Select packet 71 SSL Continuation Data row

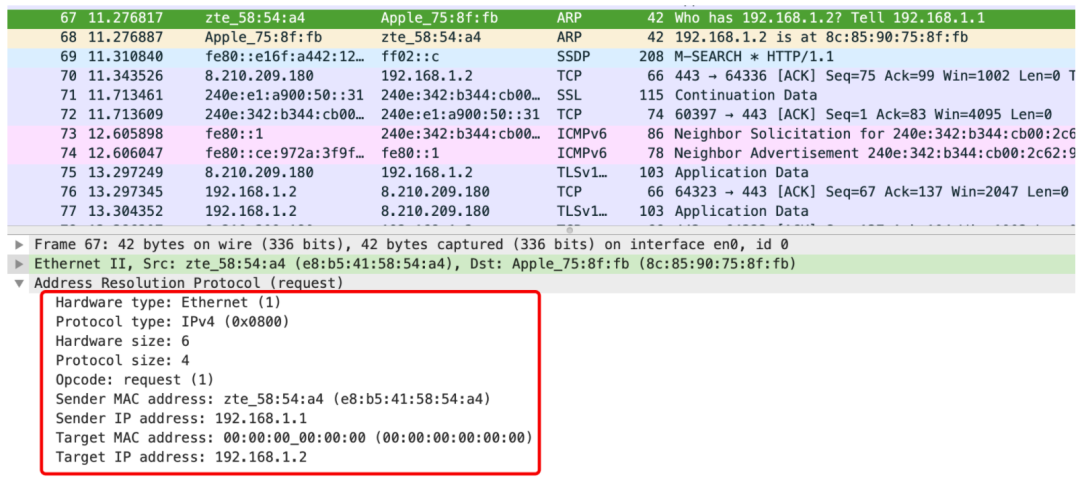pyautogui.click(x=541, y=95)
